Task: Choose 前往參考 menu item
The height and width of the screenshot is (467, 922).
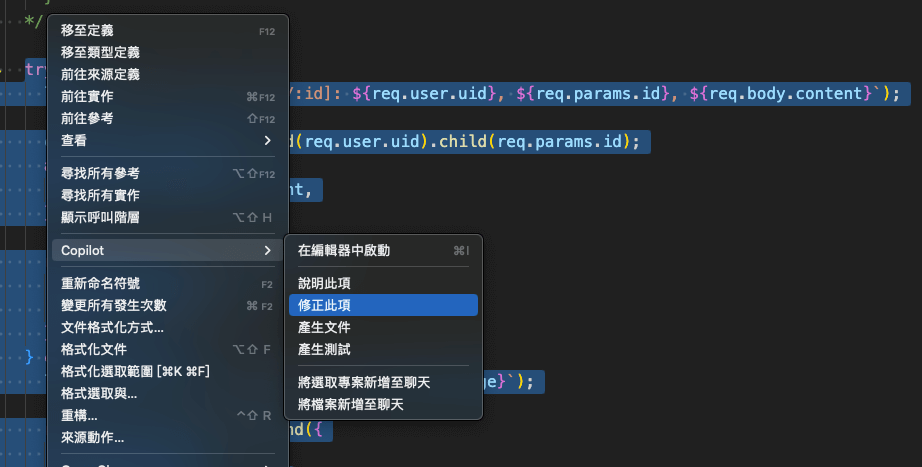Action: (87, 118)
